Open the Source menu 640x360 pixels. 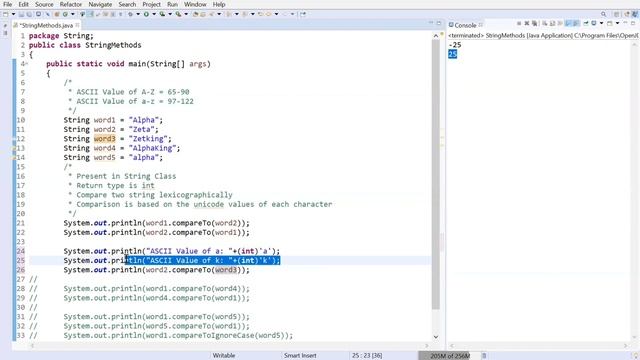pyautogui.click(x=44, y=4)
